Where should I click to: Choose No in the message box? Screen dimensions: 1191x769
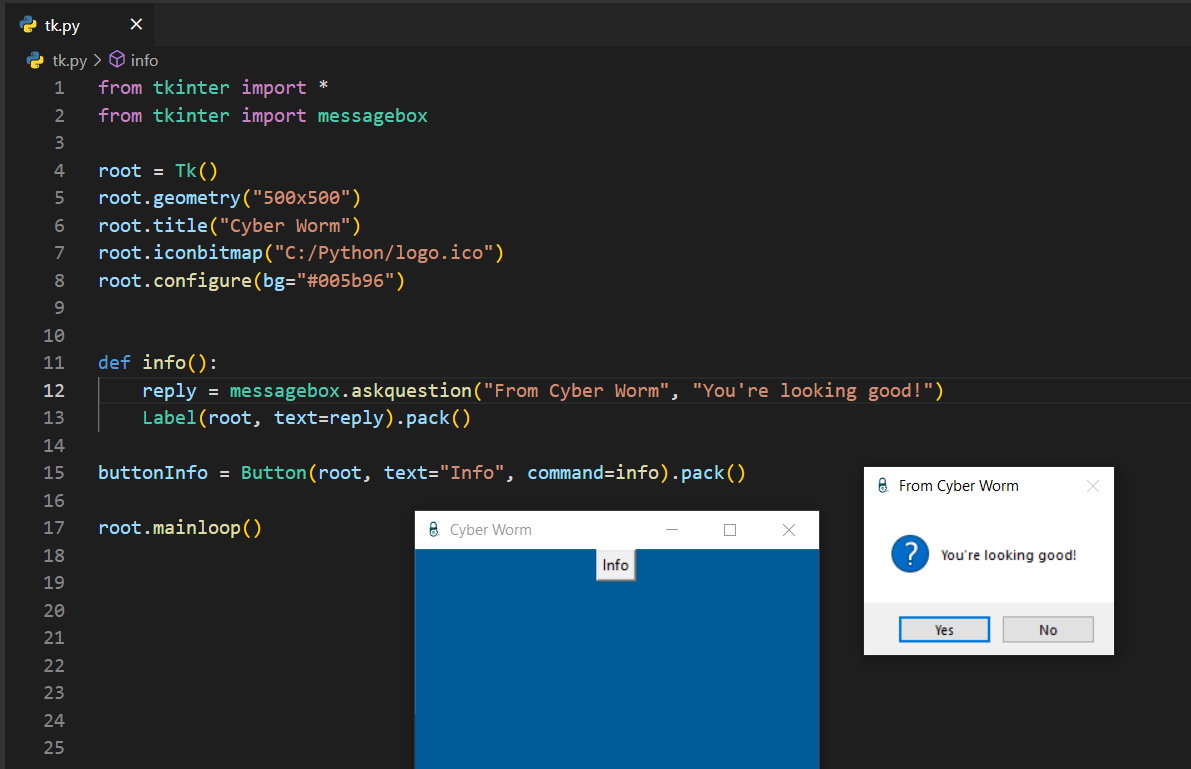1047,630
